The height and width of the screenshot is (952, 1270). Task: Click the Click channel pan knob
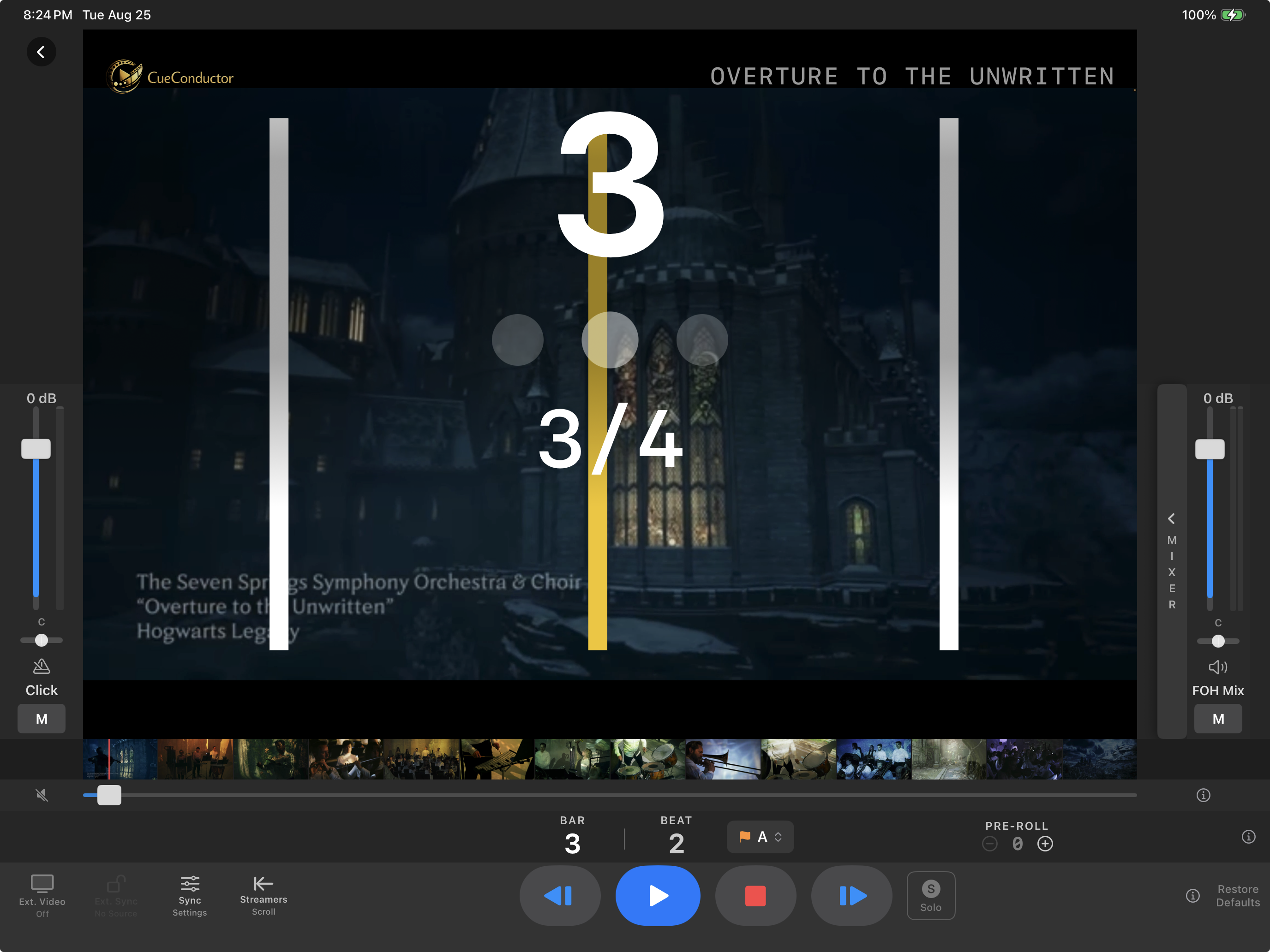pyautogui.click(x=42, y=640)
